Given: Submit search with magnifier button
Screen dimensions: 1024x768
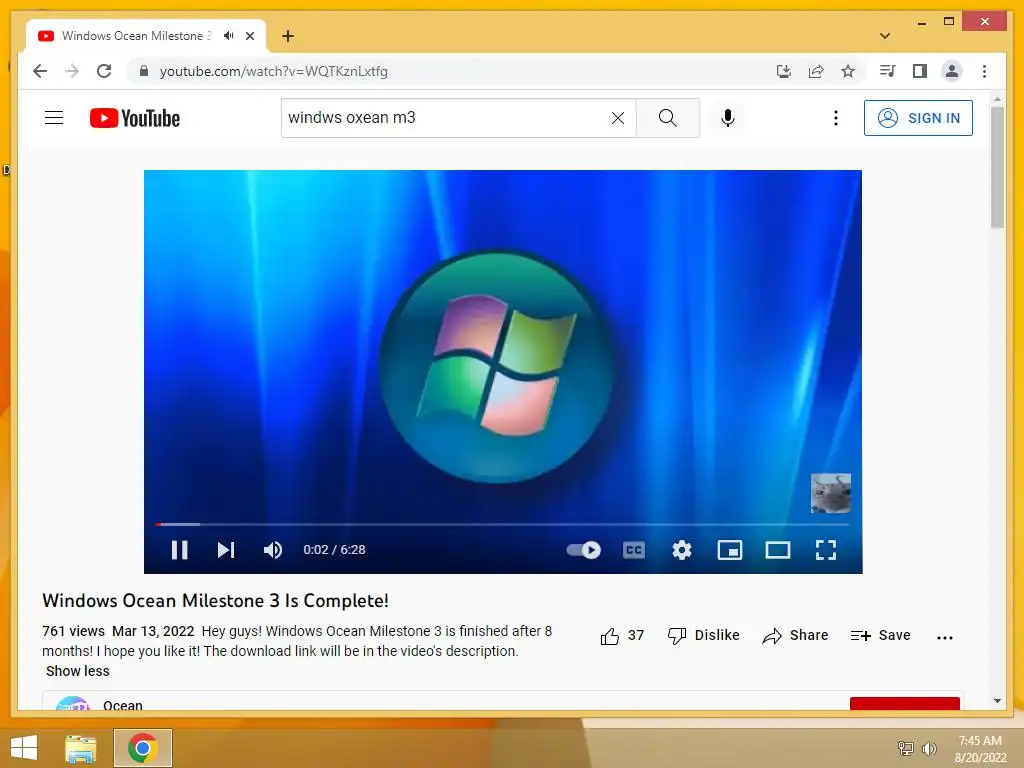Looking at the screenshot, I should [667, 118].
